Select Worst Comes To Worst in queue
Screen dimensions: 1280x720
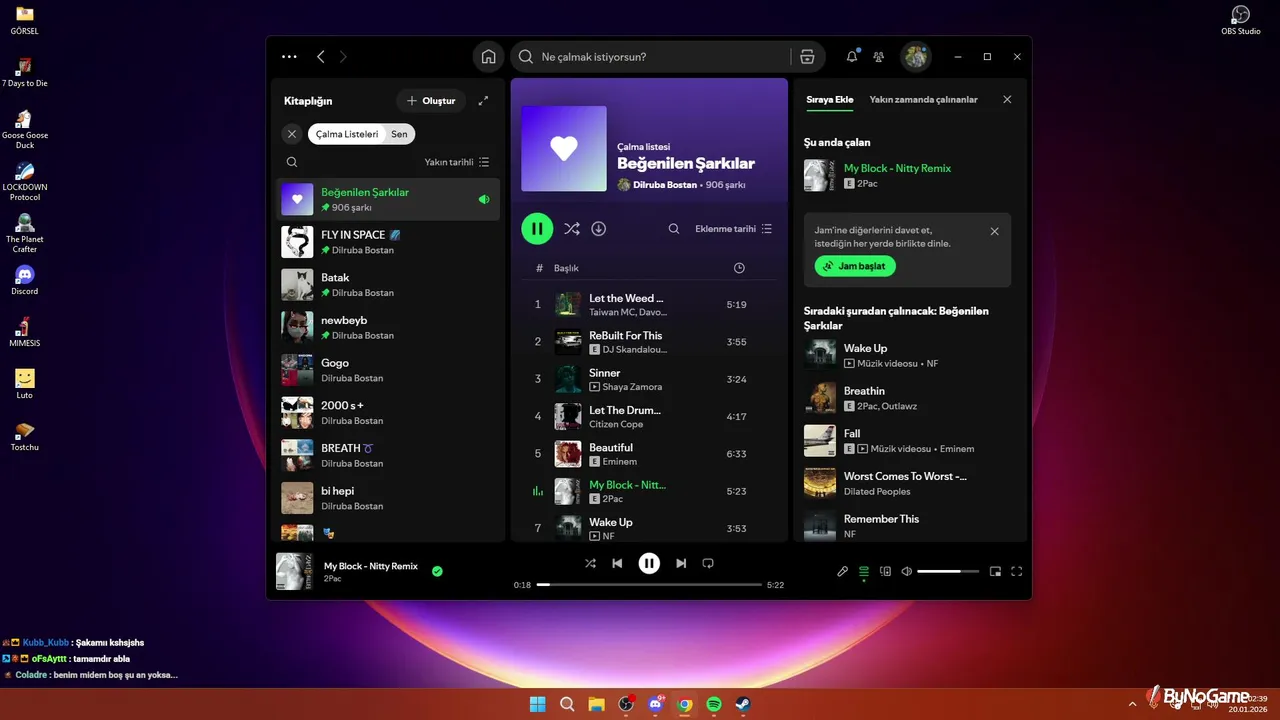click(x=908, y=483)
